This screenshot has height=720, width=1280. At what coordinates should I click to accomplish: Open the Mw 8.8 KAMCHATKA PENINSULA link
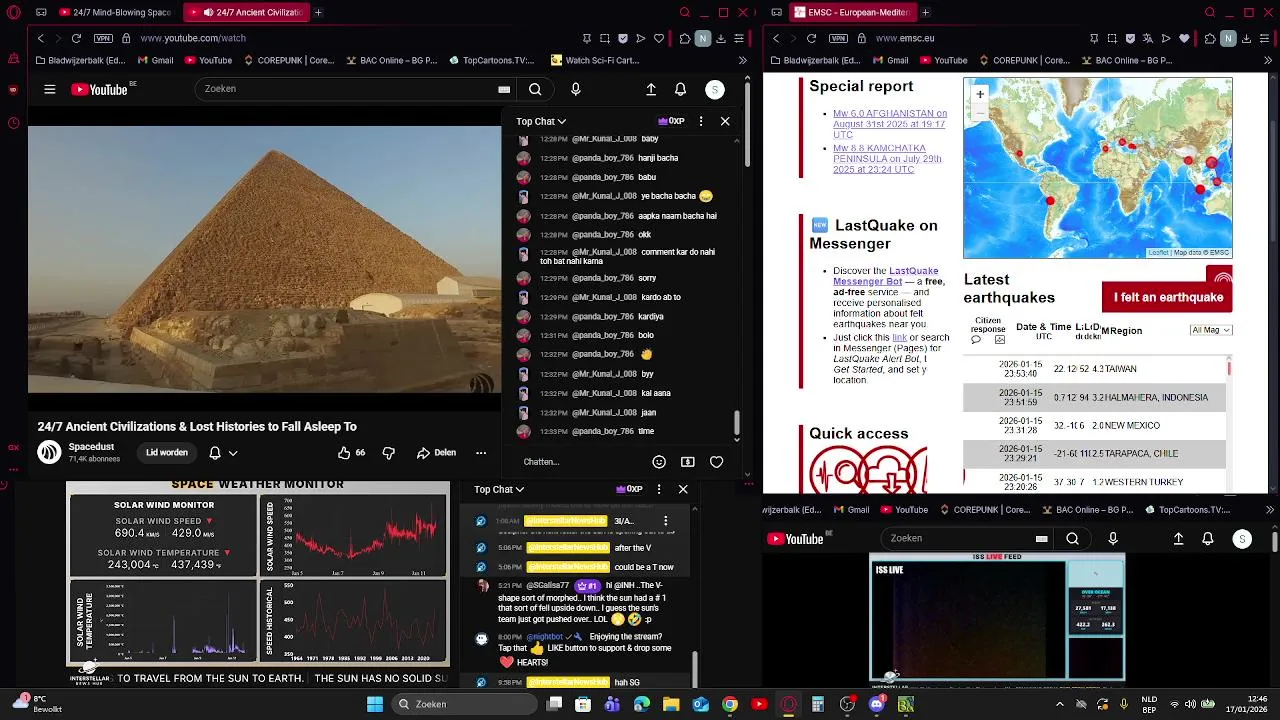(887, 159)
